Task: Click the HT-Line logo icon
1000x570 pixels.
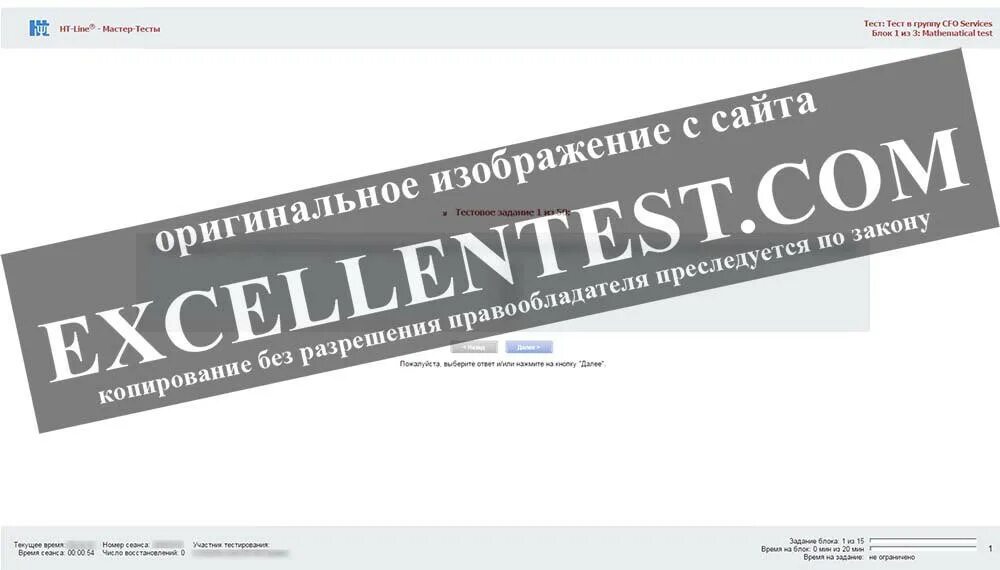Action: [39, 28]
